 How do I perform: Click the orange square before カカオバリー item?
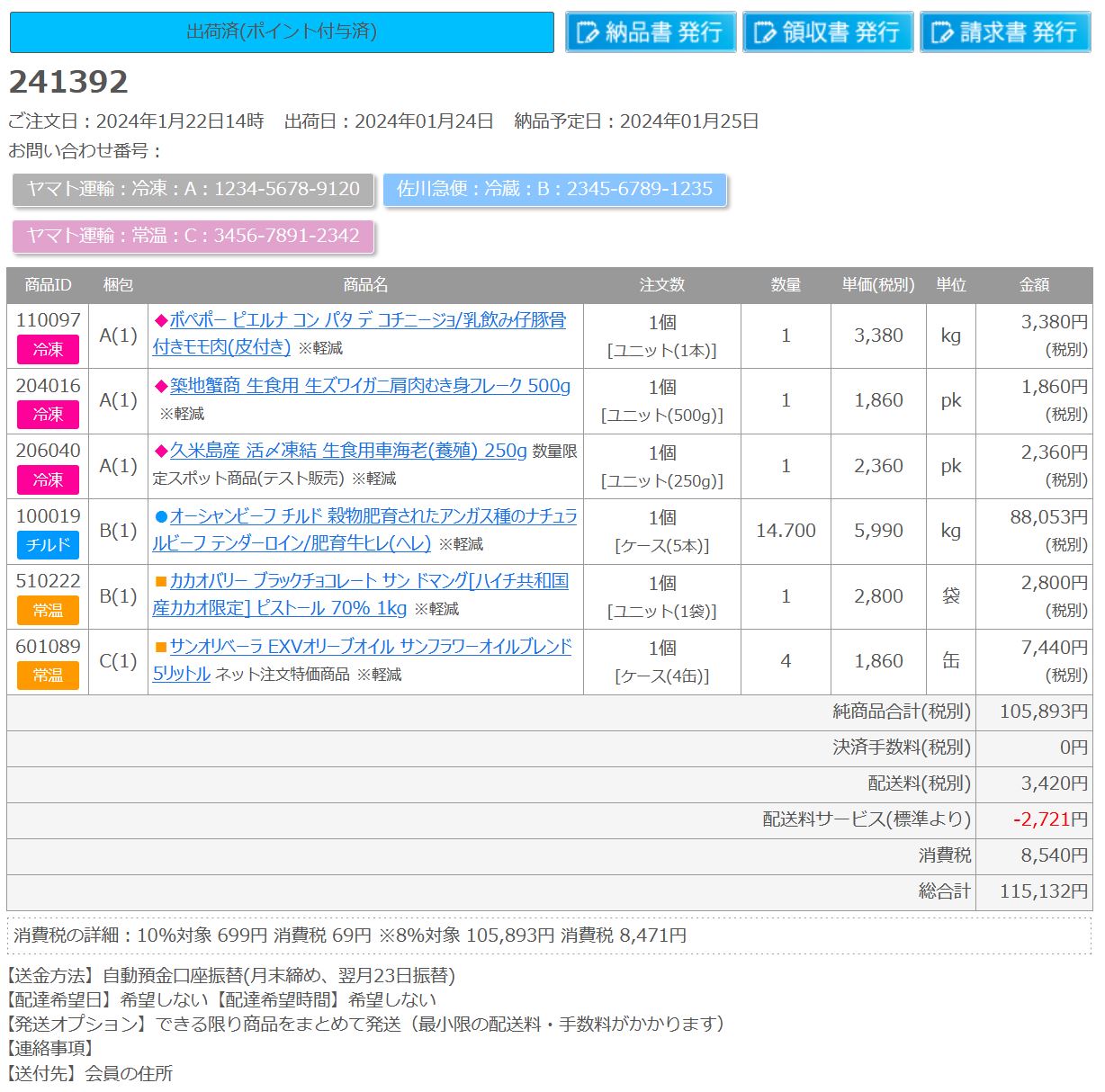click(162, 581)
